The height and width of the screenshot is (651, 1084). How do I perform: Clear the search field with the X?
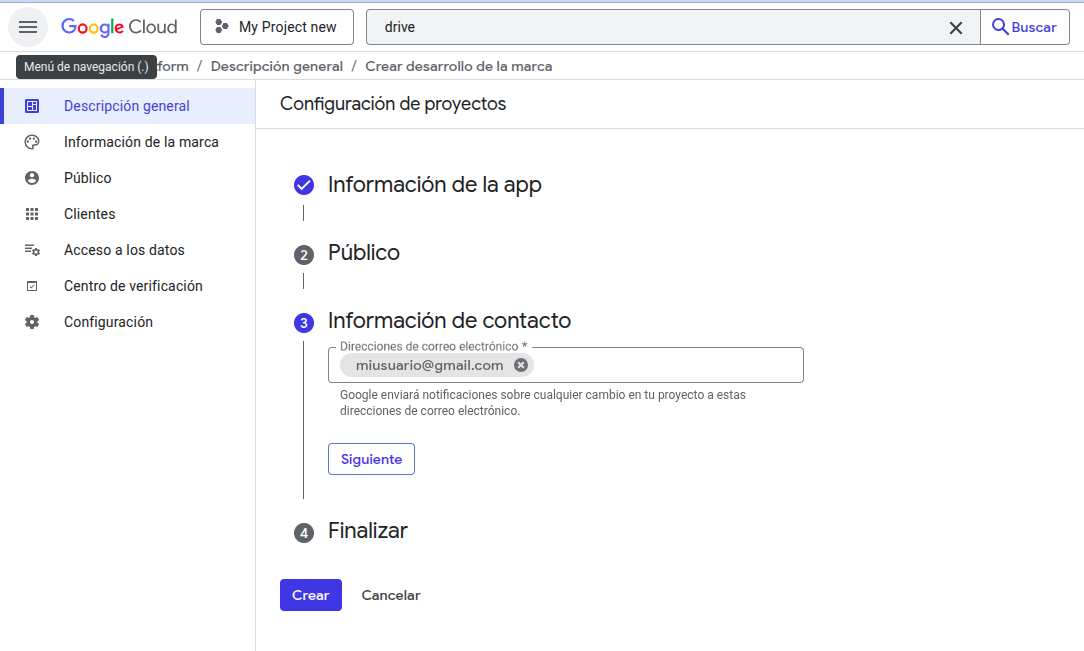click(955, 28)
